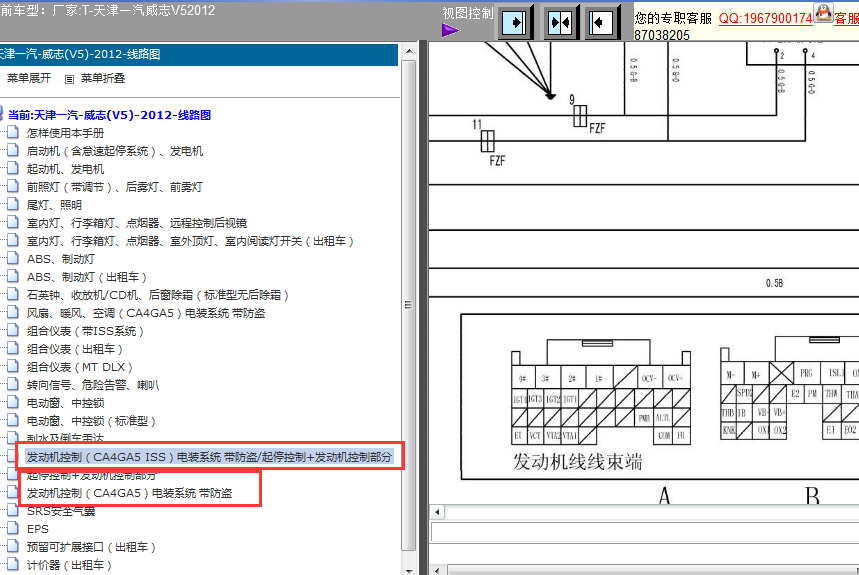
Task: Open 计价器（出租车） diagram
Action: tap(69, 565)
